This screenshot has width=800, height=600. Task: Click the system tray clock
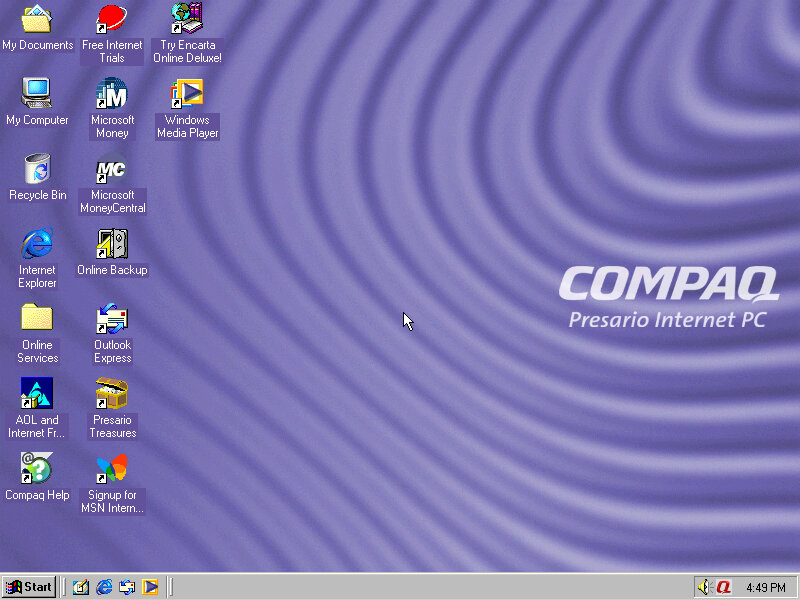765,587
